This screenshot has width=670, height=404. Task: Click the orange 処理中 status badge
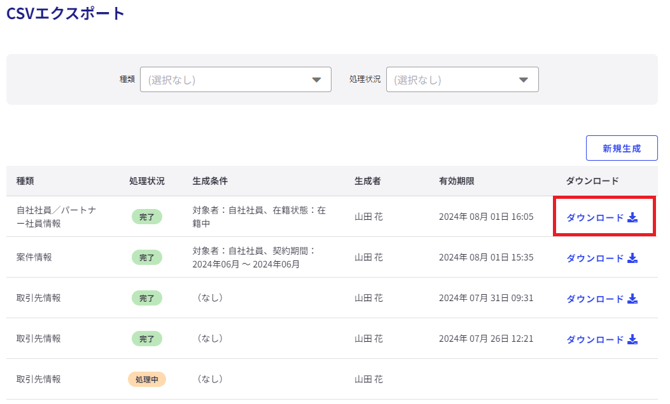(x=146, y=380)
